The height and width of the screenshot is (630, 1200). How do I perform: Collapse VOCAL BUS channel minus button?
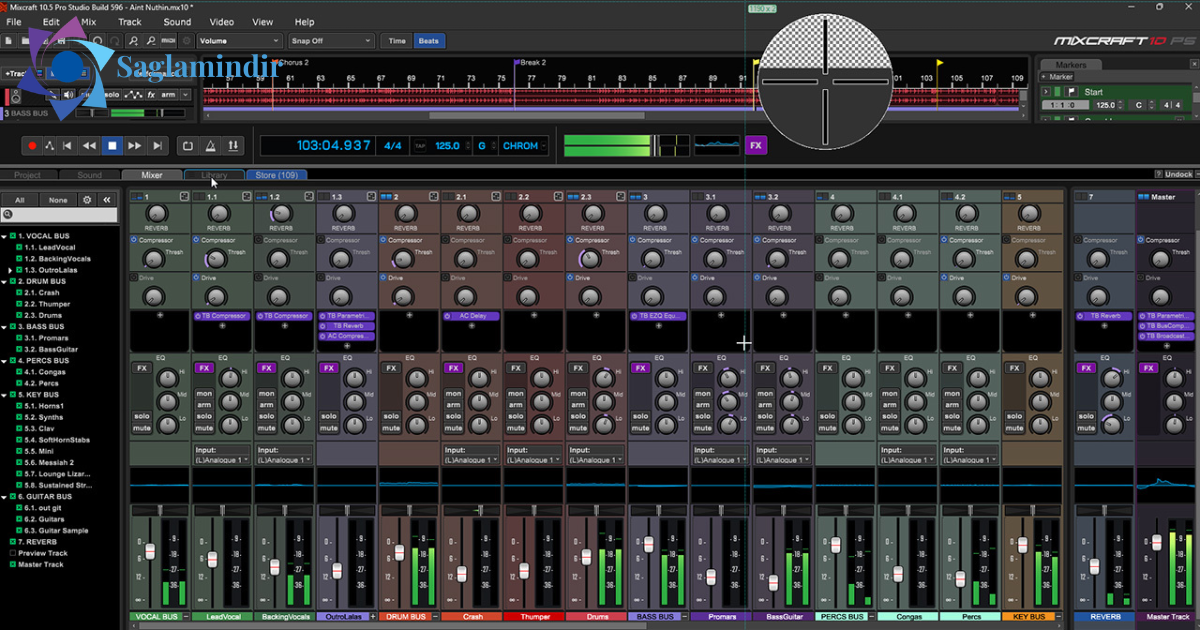coord(186,617)
